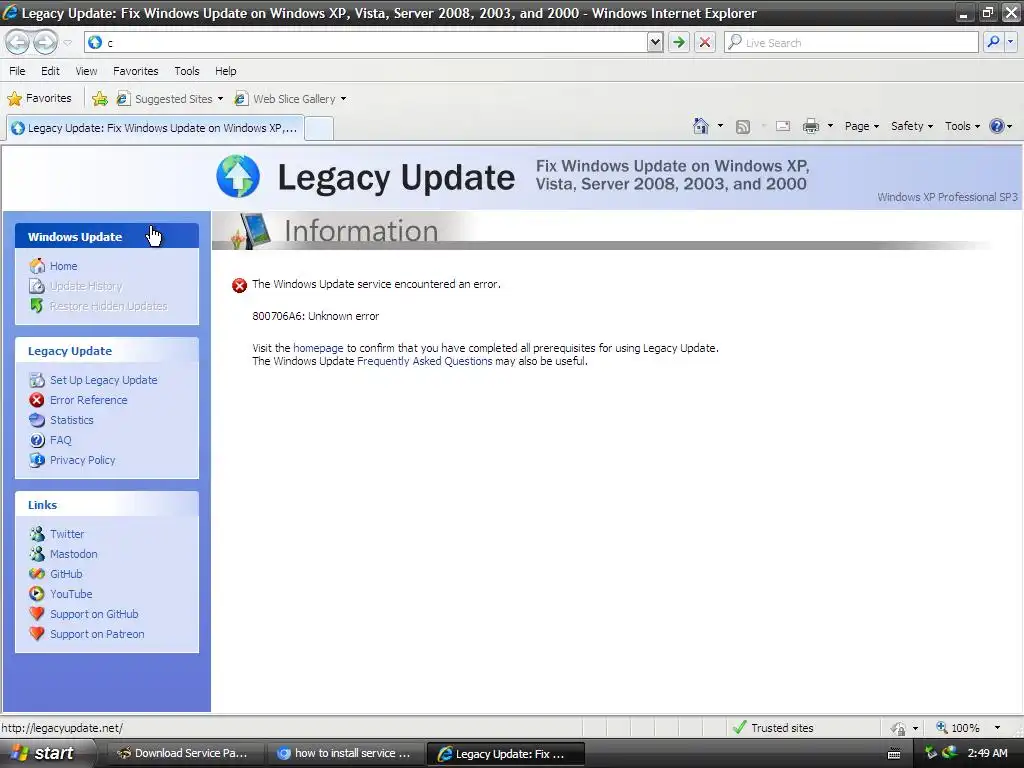This screenshot has width=1024, height=768.
Task: Go back with the Back arrow button
Action: tap(18, 42)
